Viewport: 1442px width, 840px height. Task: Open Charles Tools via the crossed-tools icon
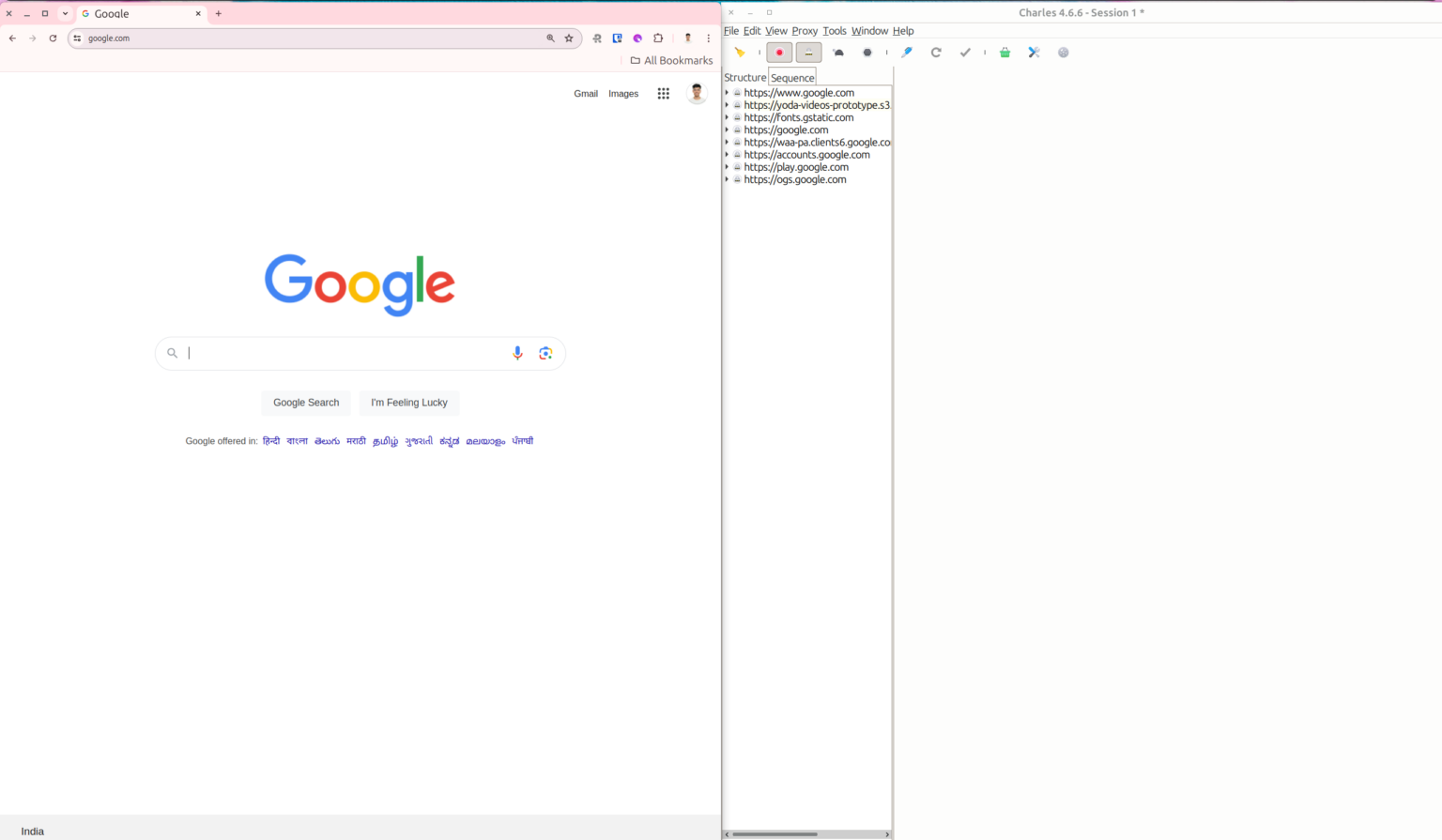(1034, 52)
